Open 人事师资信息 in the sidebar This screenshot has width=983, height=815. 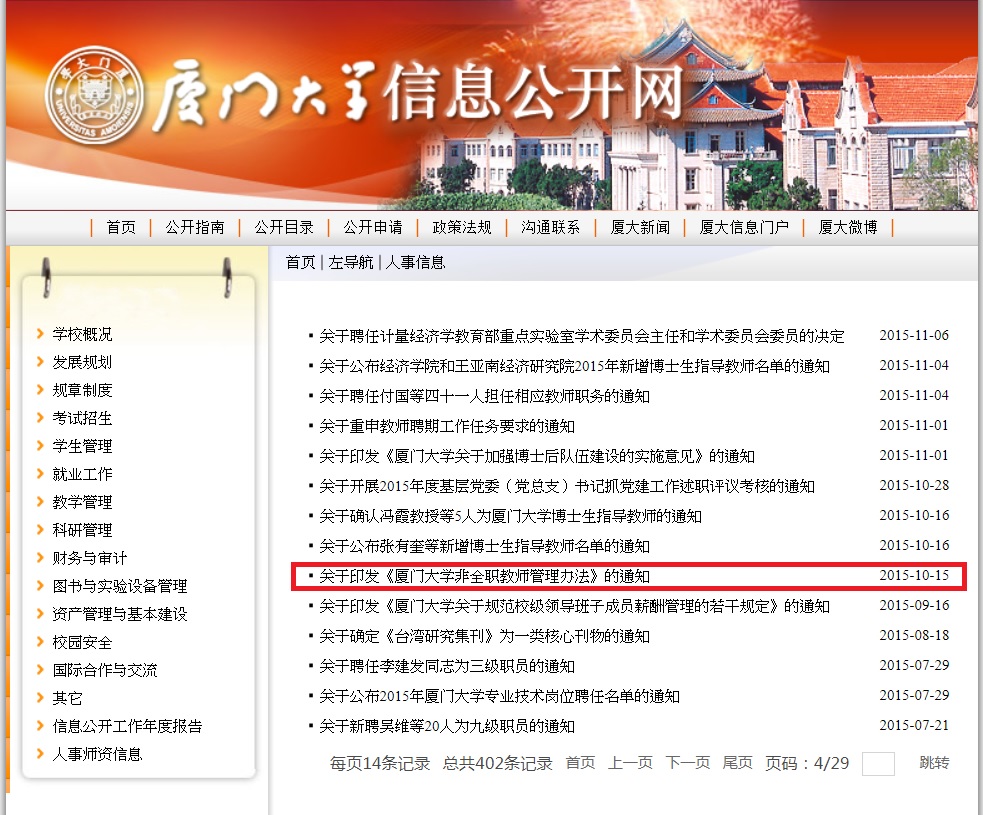tap(97, 754)
